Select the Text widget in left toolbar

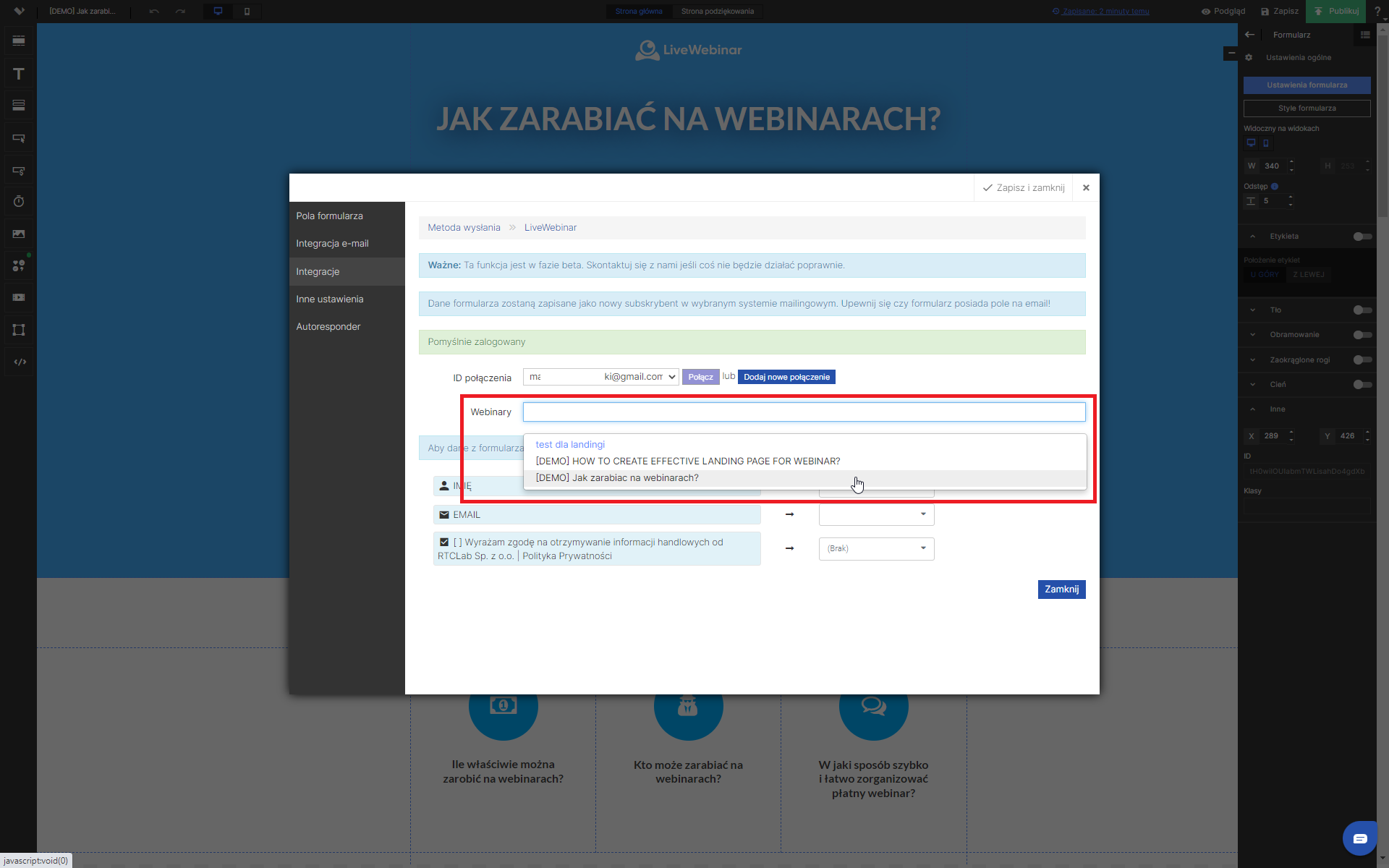coord(19,74)
